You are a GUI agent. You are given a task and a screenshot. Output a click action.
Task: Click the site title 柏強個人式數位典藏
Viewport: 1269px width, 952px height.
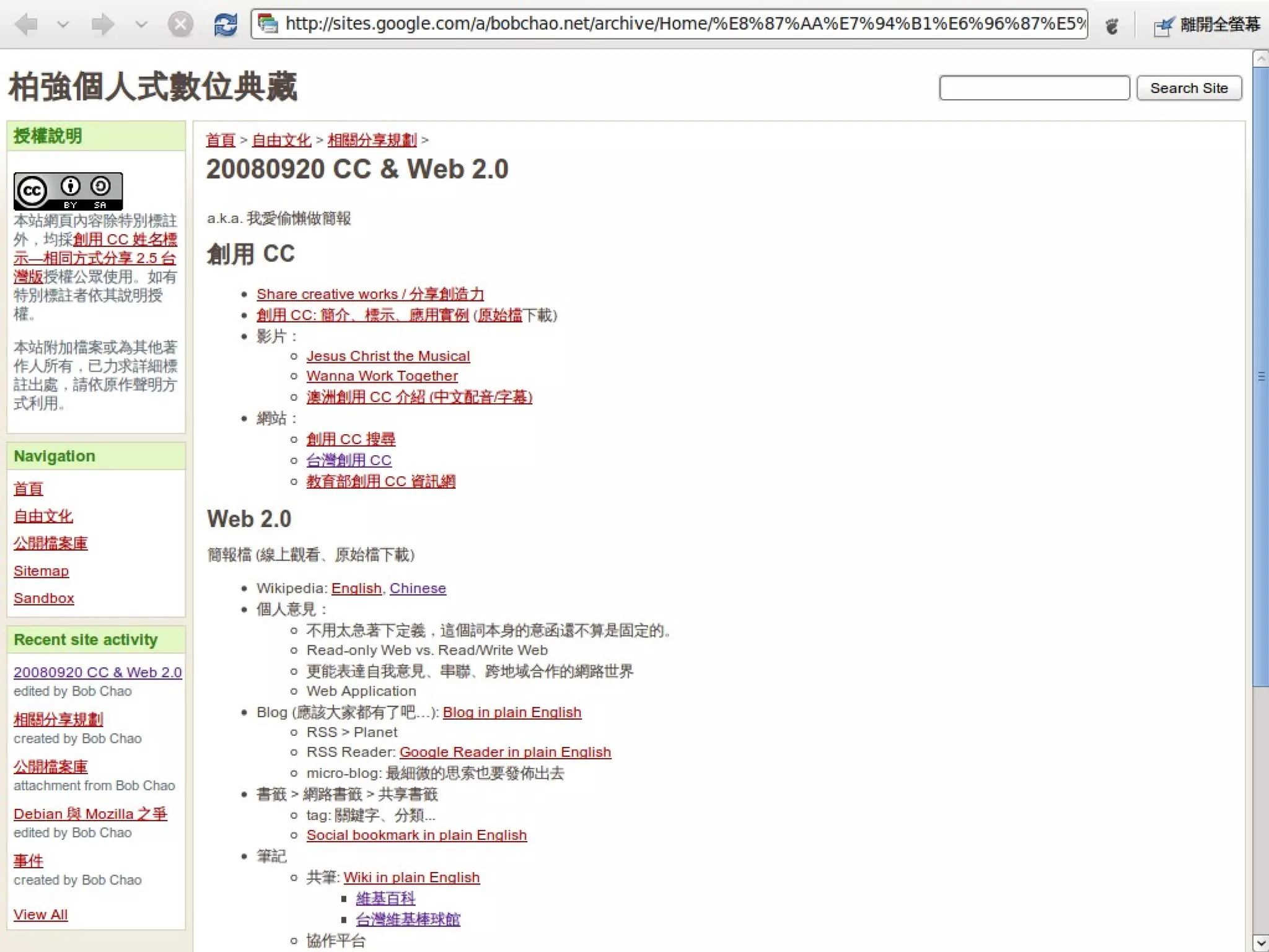pos(152,86)
